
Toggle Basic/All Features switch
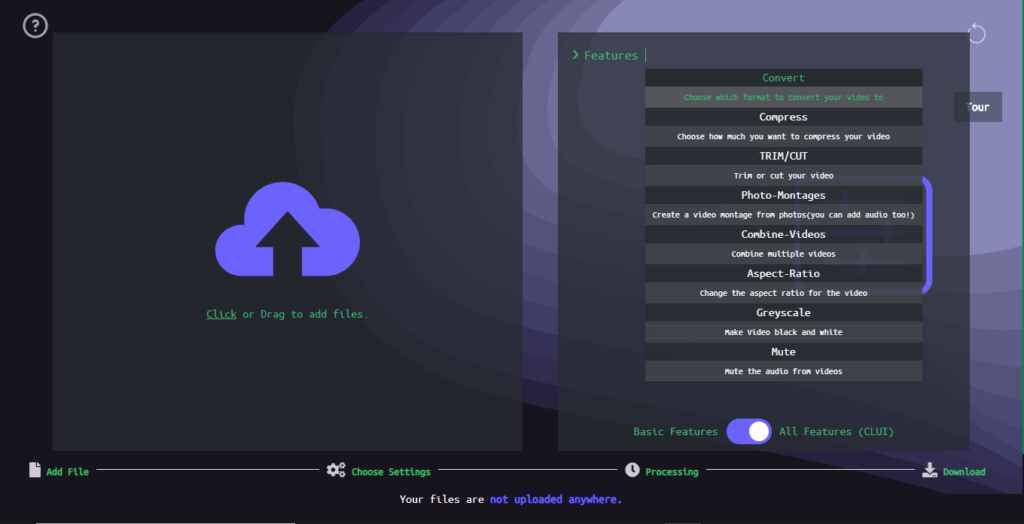[749, 432]
